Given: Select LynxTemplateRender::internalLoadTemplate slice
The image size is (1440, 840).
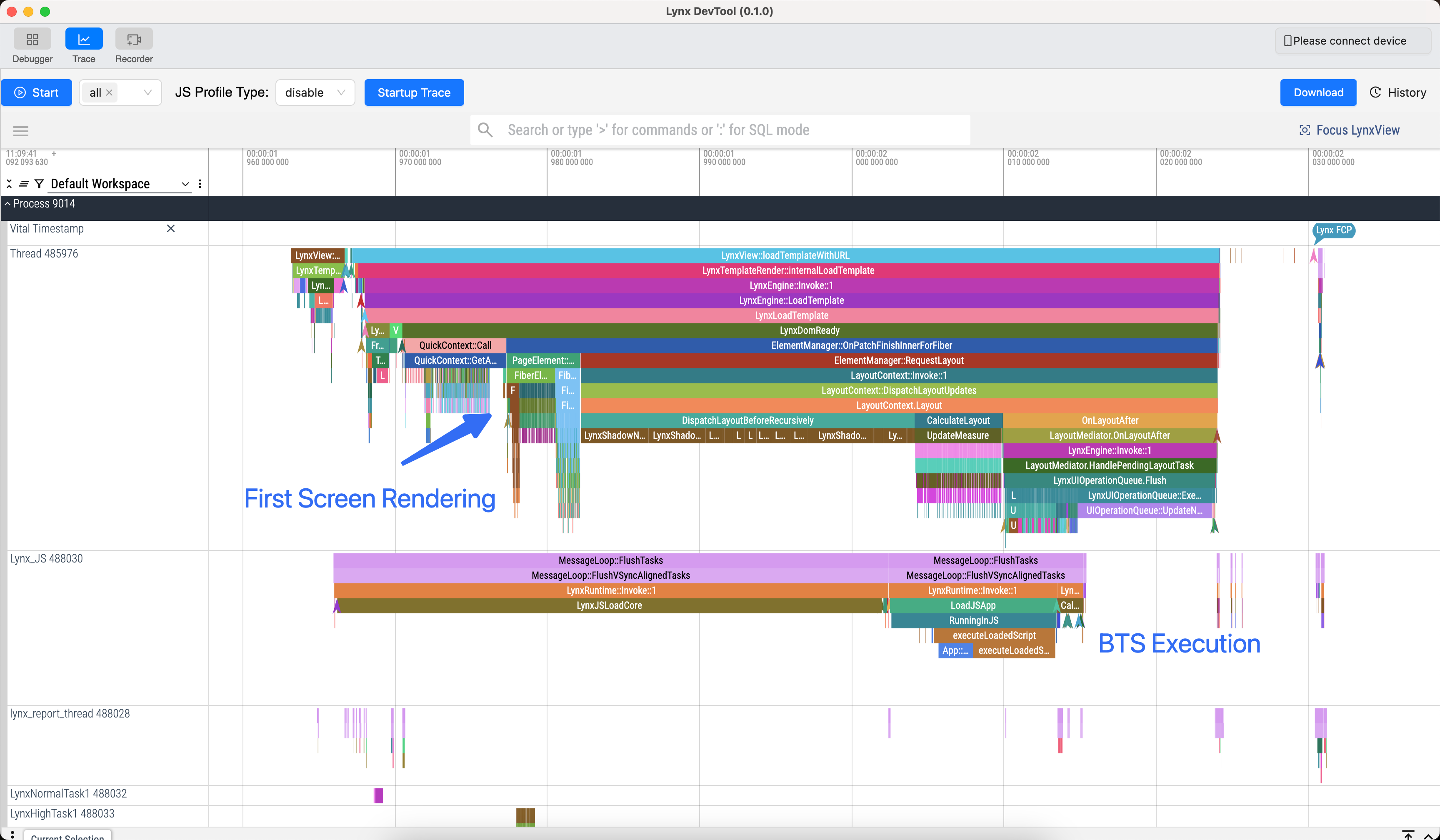Looking at the screenshot, I should coord(788,270).
